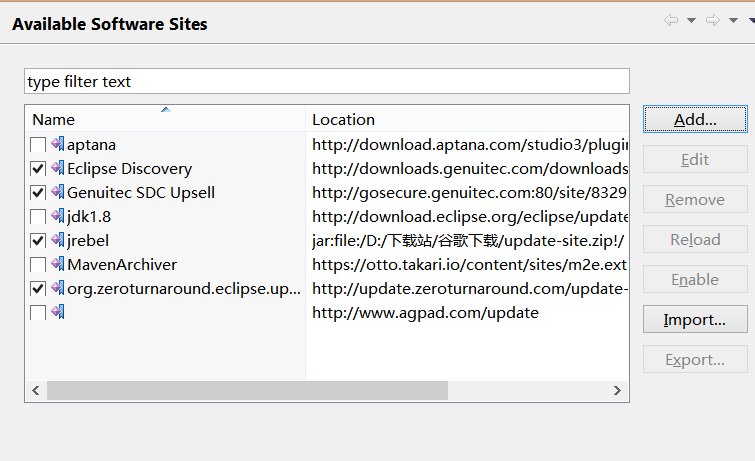Open the back history dropdown arrow
755x461 pixels.
pyautogui.click(x=691, y=20)
